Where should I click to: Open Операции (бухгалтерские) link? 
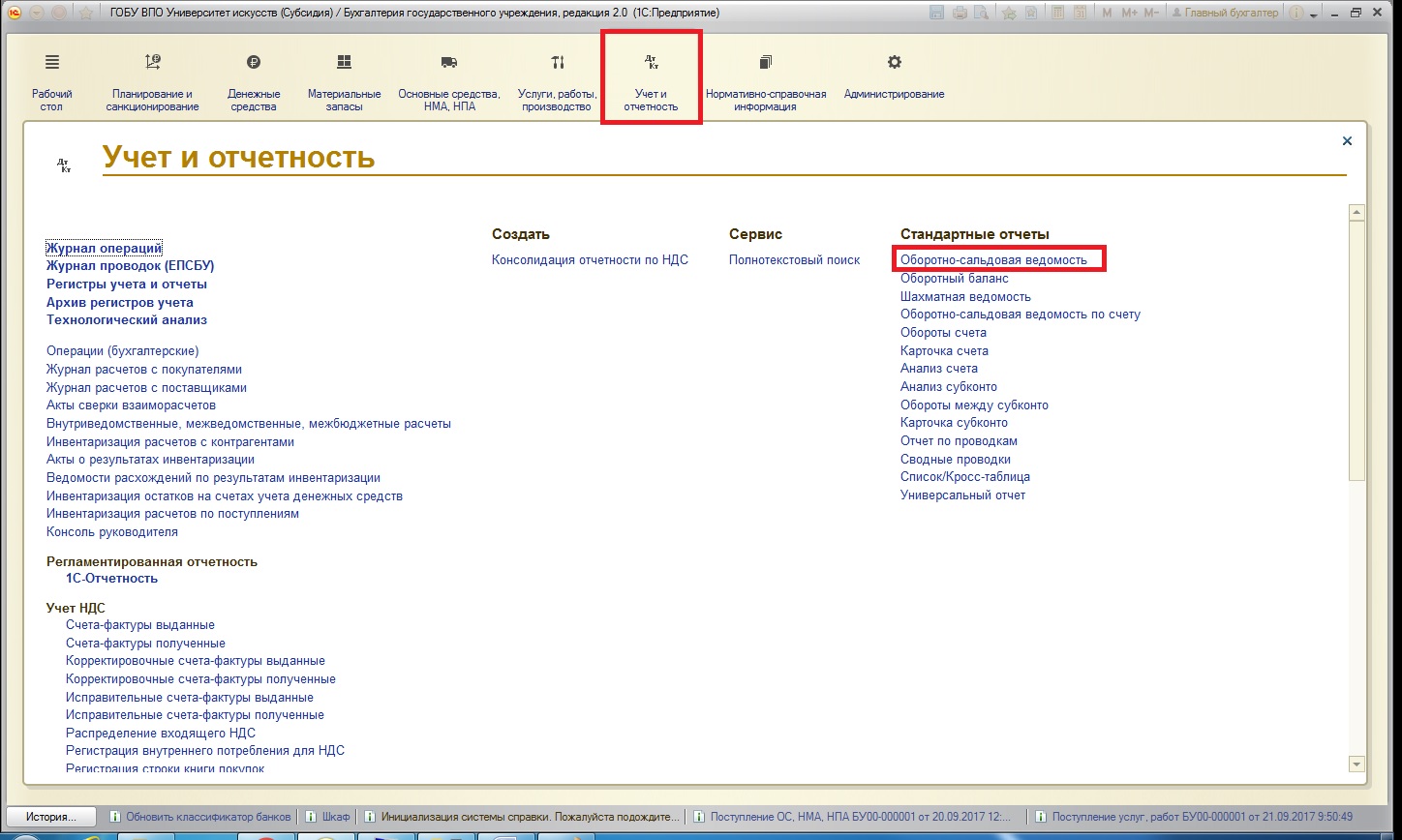click(123, 350)
